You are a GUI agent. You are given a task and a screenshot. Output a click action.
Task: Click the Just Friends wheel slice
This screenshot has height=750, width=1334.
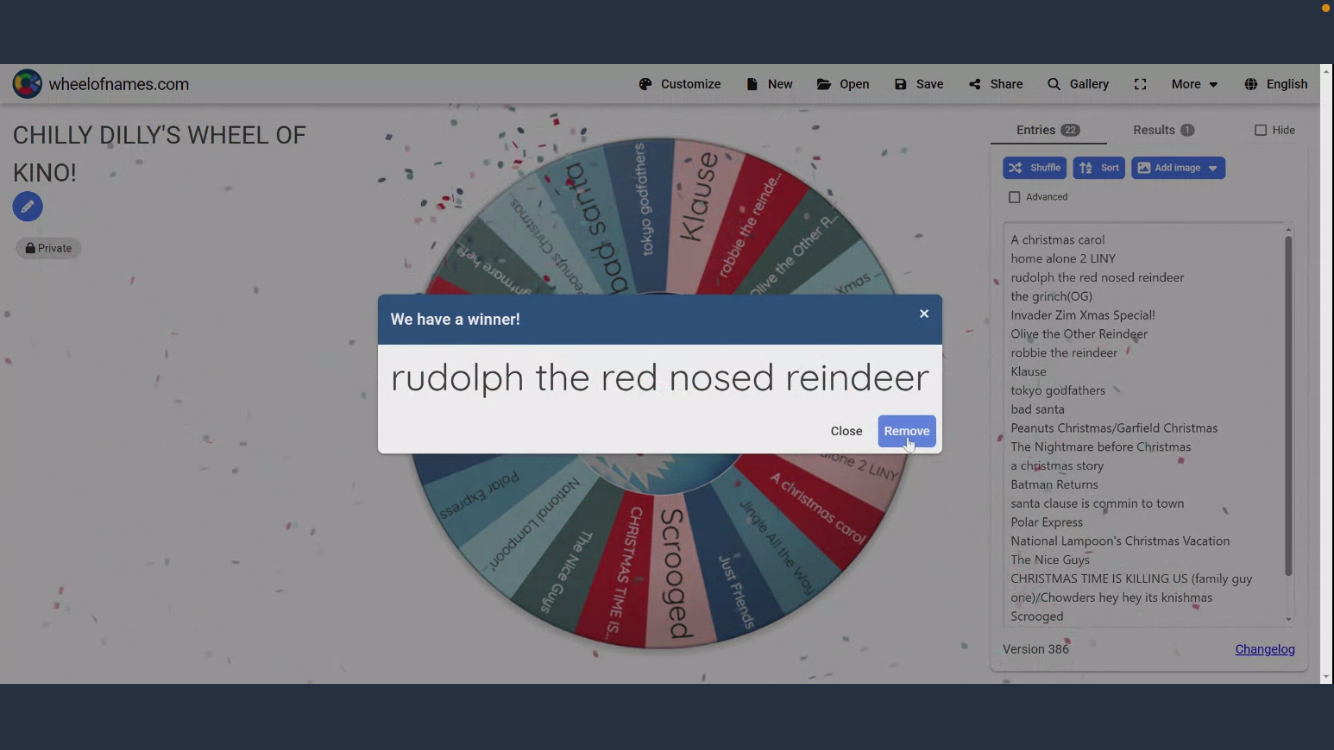tap(737, 590)
